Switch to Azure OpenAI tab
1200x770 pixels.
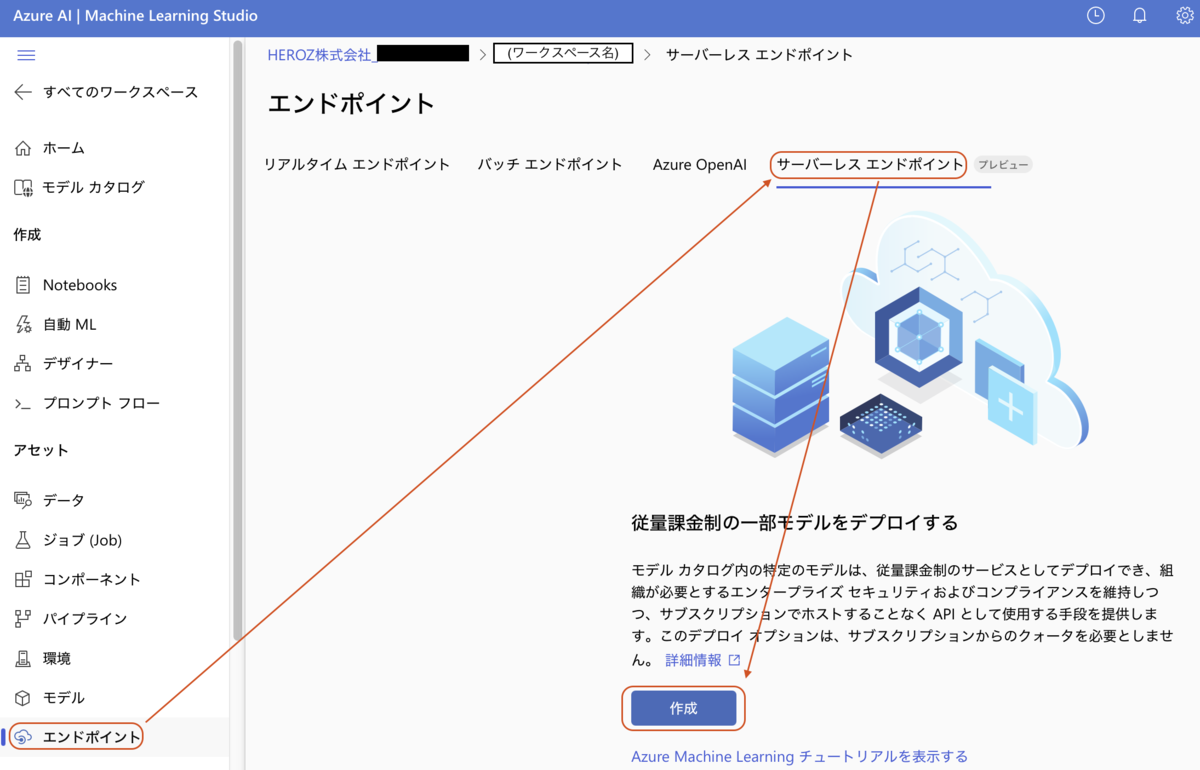tap(700, 165)
